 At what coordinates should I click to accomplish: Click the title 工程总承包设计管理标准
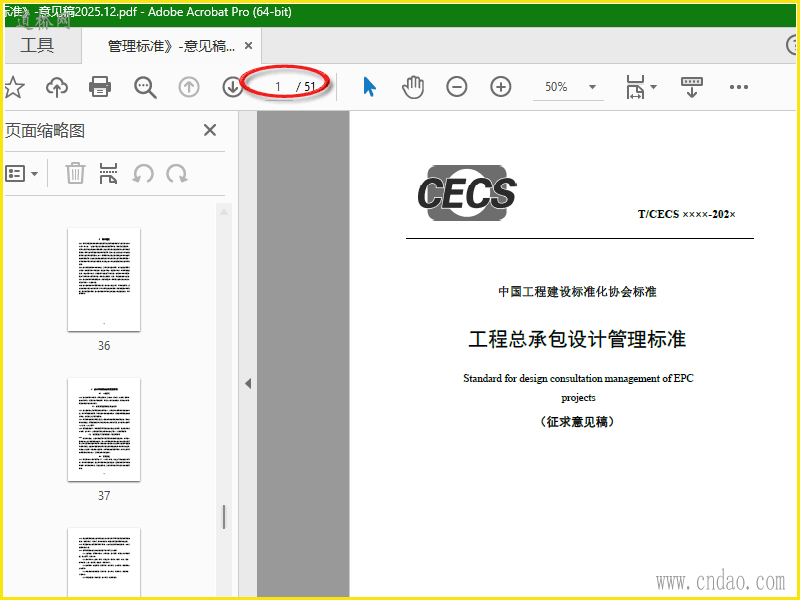click(x=577, y=339)
